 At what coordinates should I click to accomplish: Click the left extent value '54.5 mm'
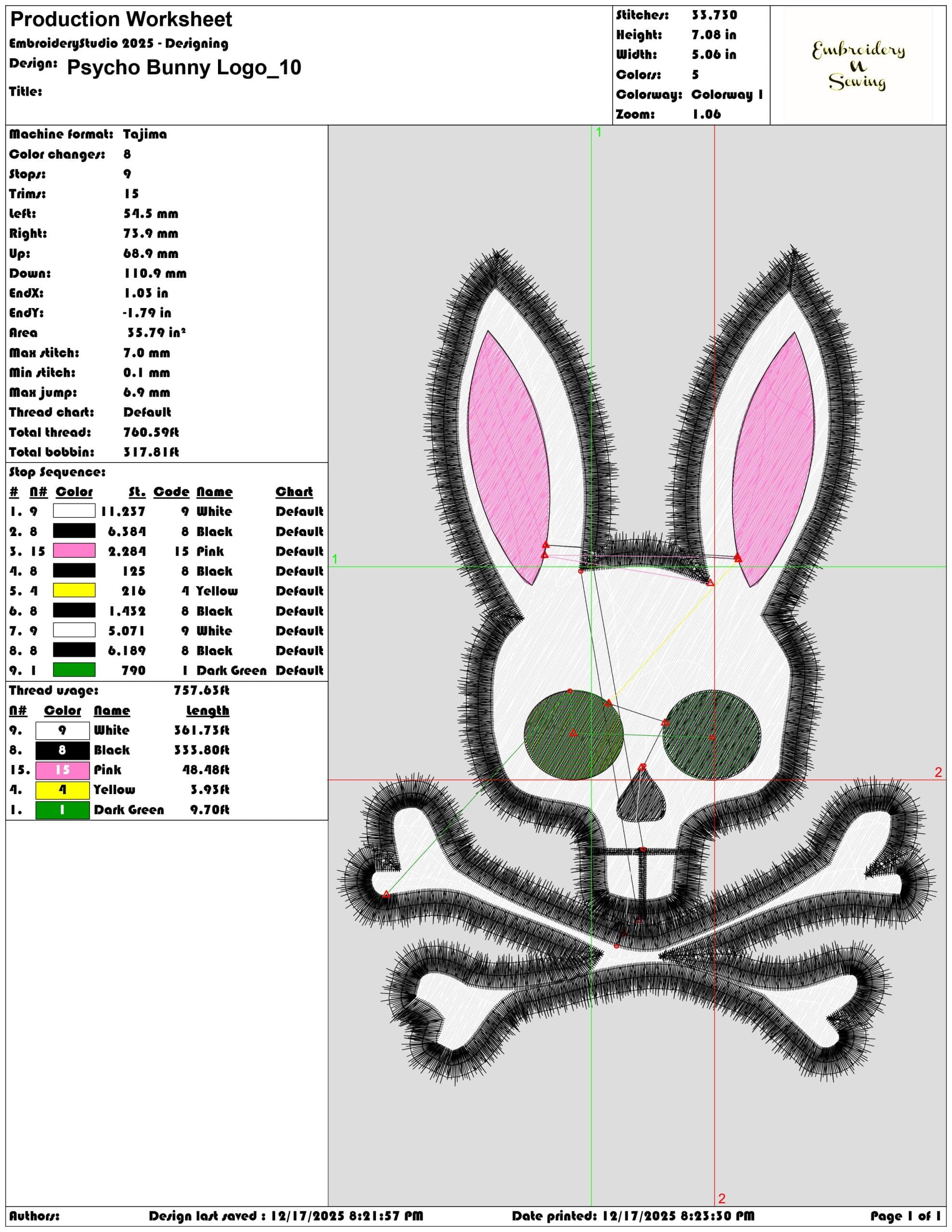pyautogui.click(x=151, y=214)
